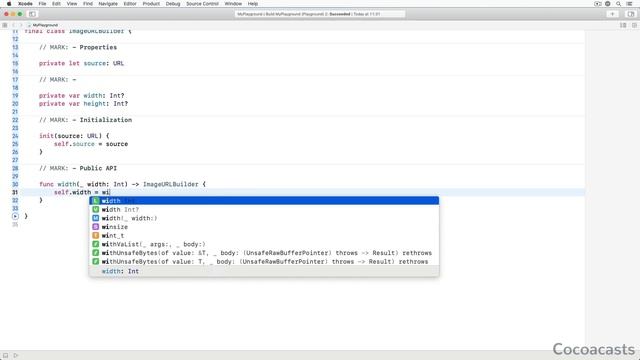Viewport: 640px width, 360px height.
Task: Click the bottom bar execute playground play button
Action: (x=16, y=355)
